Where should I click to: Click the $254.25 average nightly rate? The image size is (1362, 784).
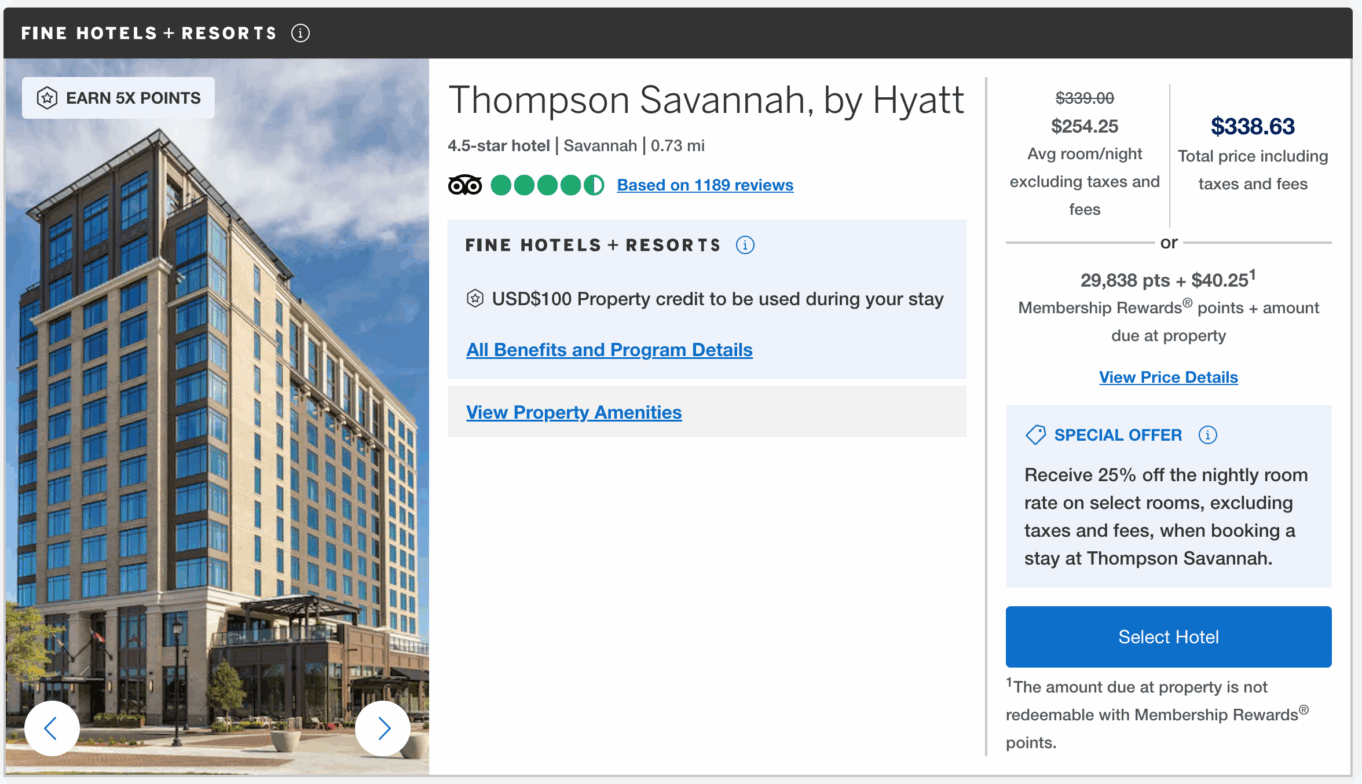[x=1084, y=127]
